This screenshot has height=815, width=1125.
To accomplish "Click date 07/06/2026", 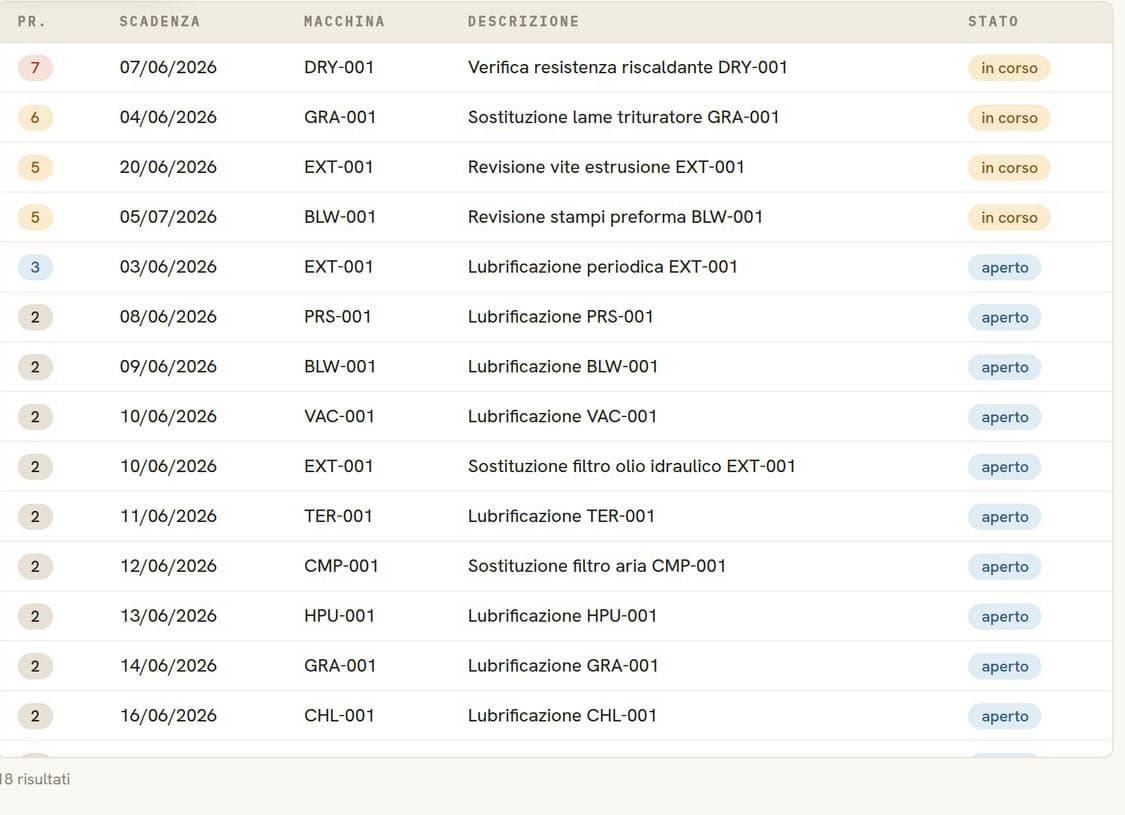I will (x=168, y=67).
